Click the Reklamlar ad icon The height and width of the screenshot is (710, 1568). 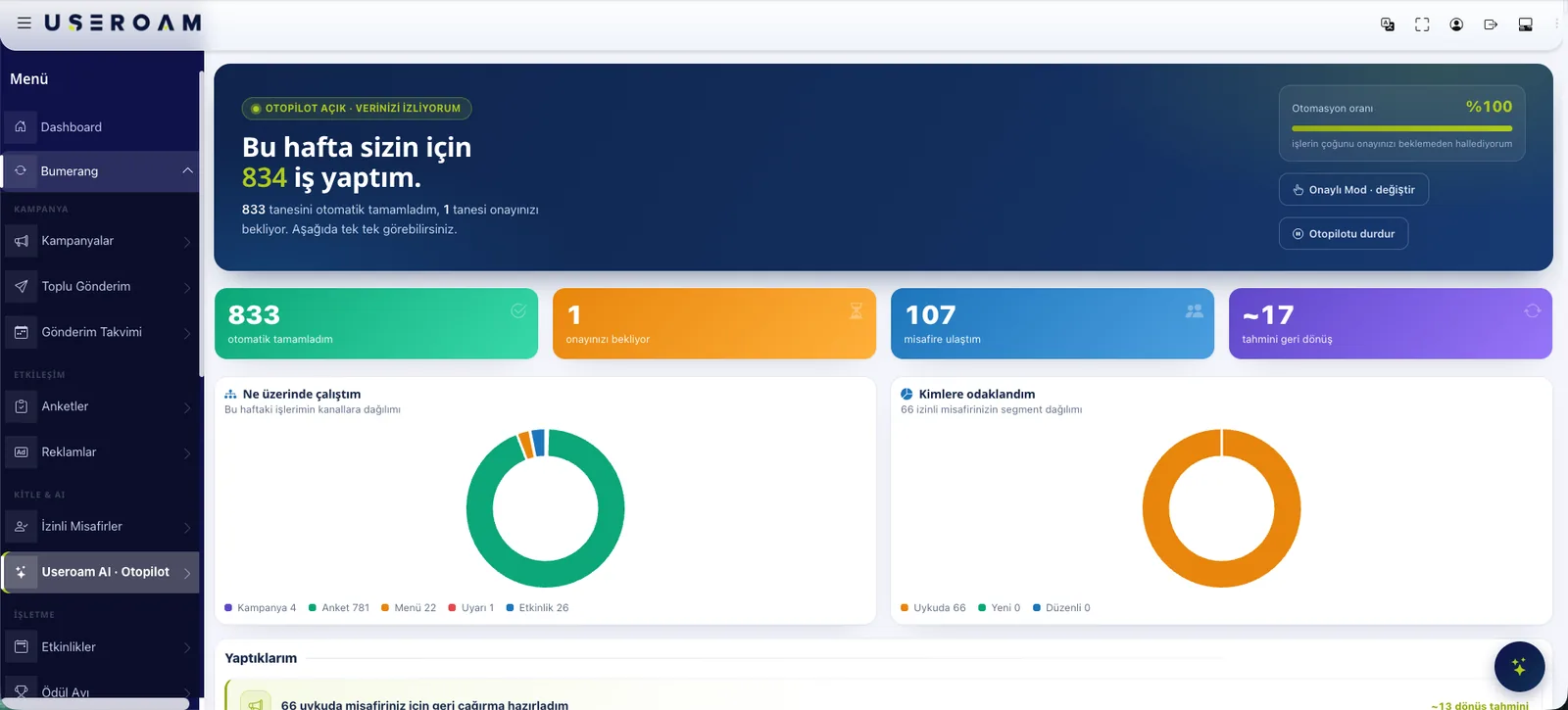coord(22,451)
